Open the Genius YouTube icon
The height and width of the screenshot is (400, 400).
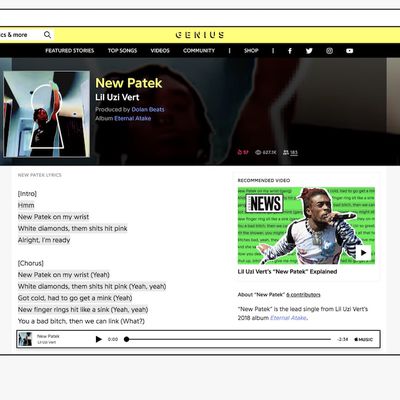[x=349, y=51]
